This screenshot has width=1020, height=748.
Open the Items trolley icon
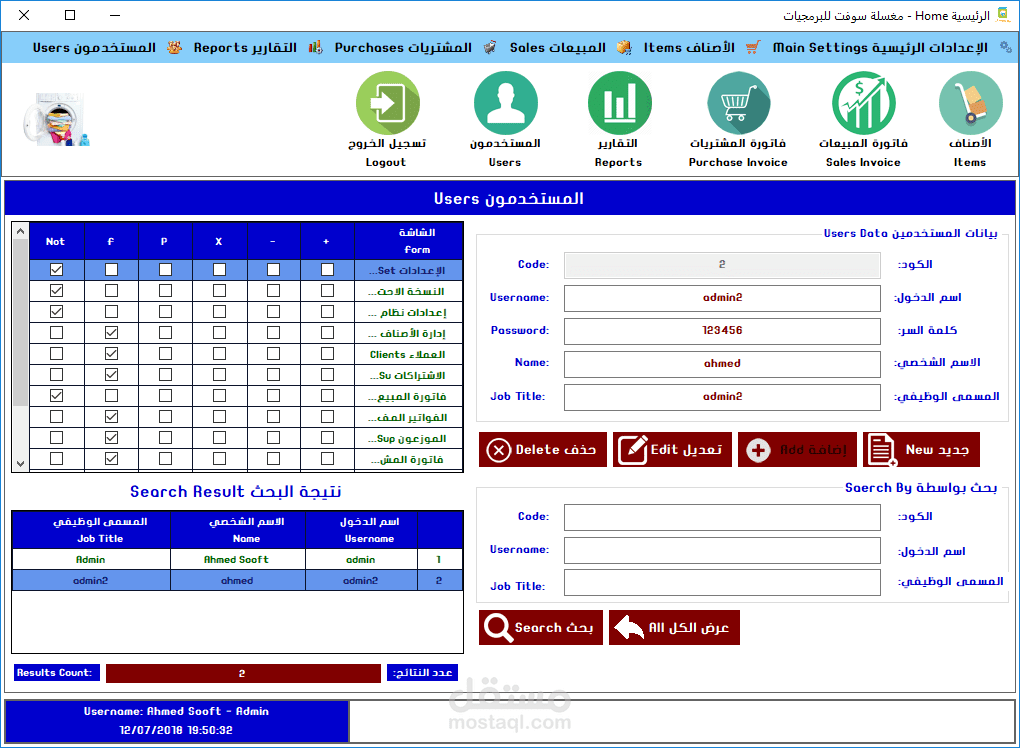(971, 103)
